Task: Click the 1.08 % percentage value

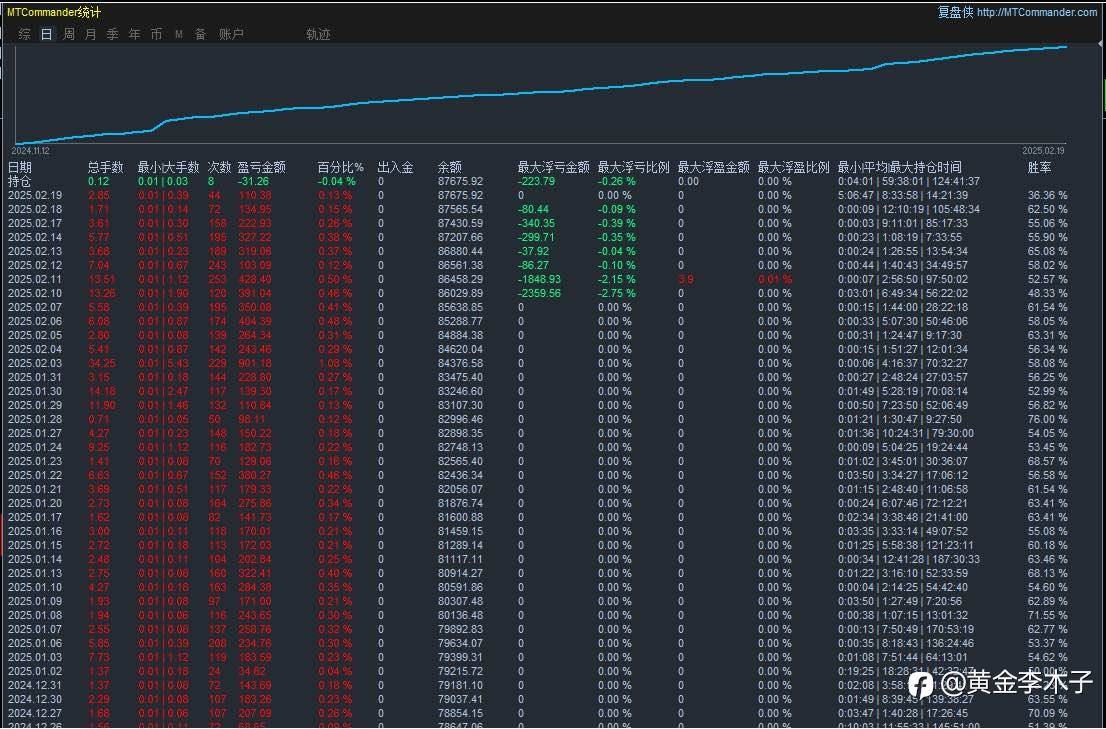Action: tap(335, 363)
